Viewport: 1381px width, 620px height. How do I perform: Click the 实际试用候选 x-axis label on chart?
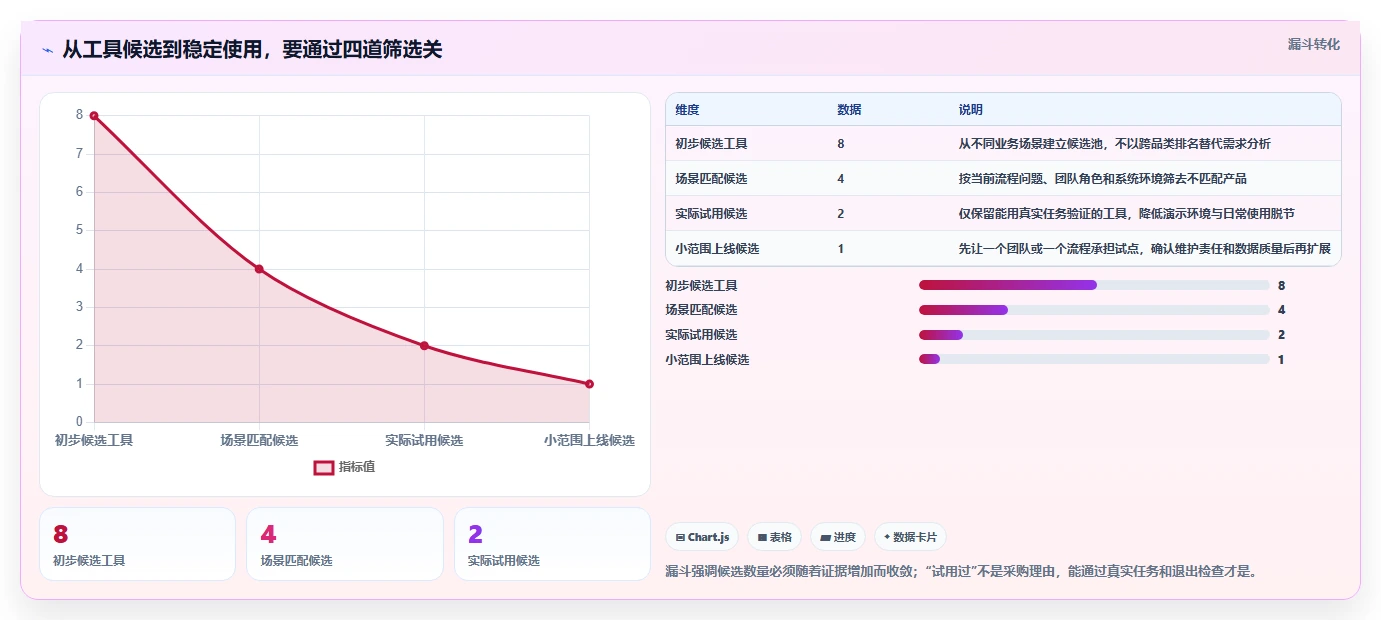coord(424,440)
